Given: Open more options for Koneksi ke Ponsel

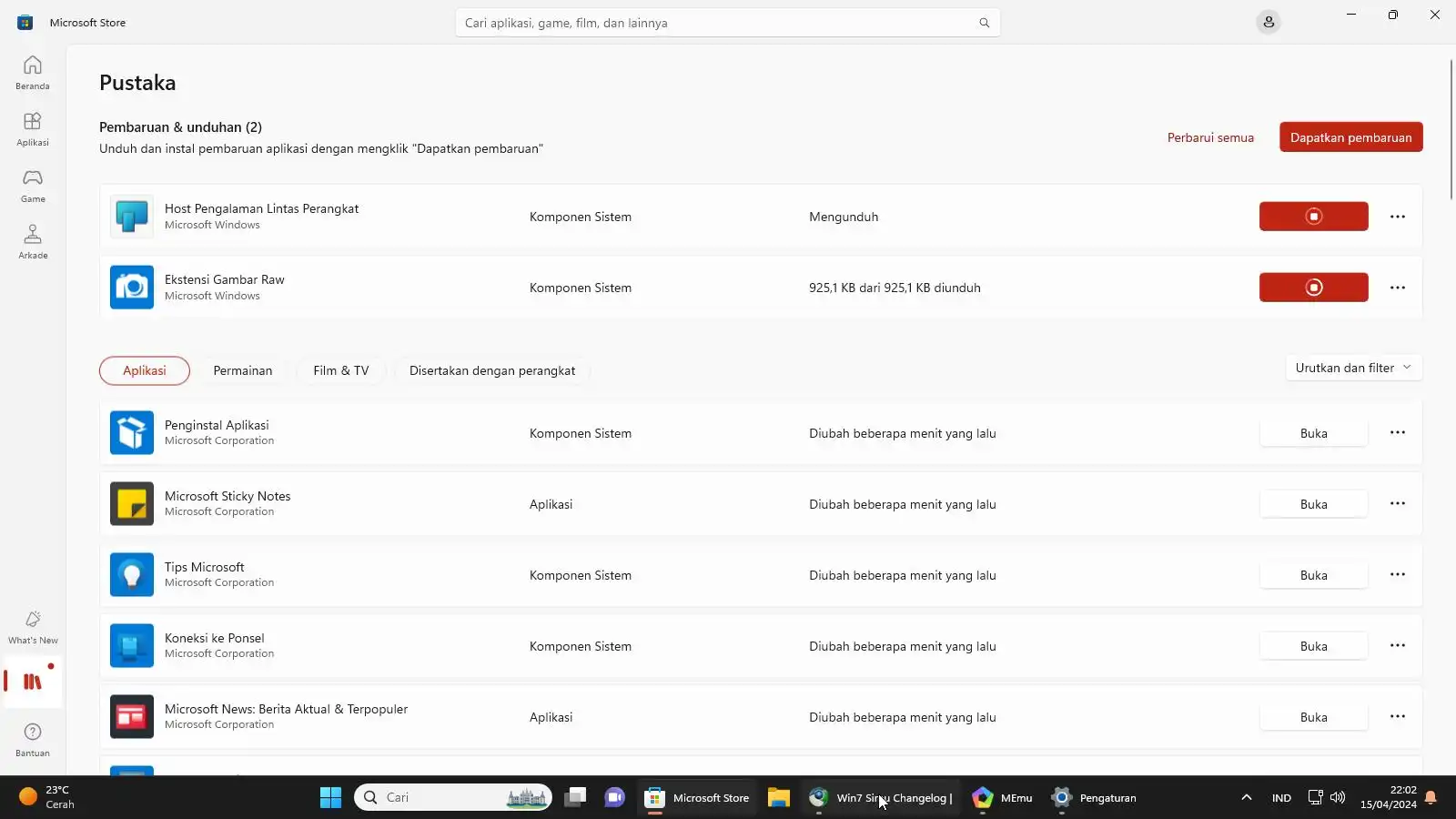Looking at the screenshot, I should click(1398, 646).
